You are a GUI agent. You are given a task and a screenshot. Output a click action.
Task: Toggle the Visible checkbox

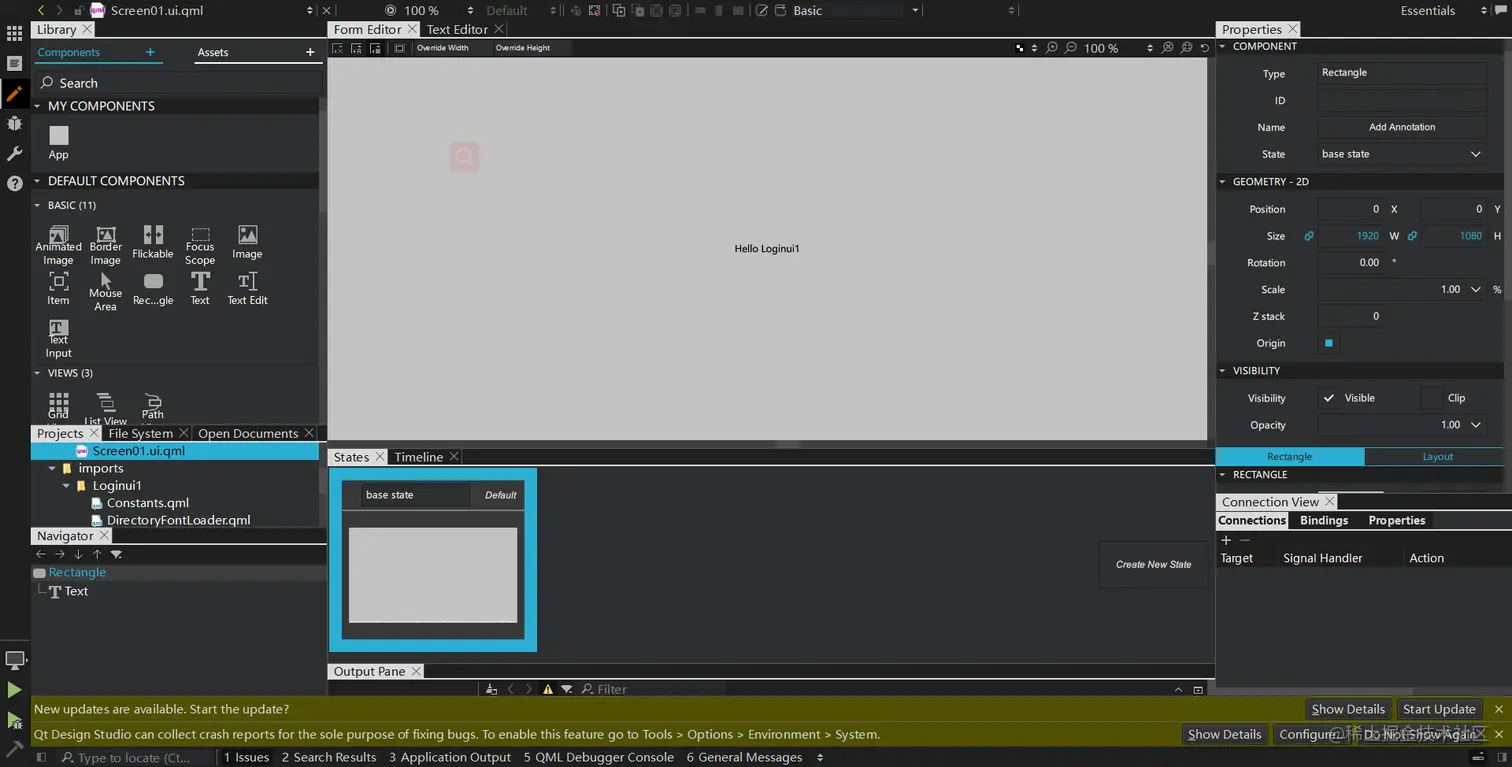pos(1329,398)
